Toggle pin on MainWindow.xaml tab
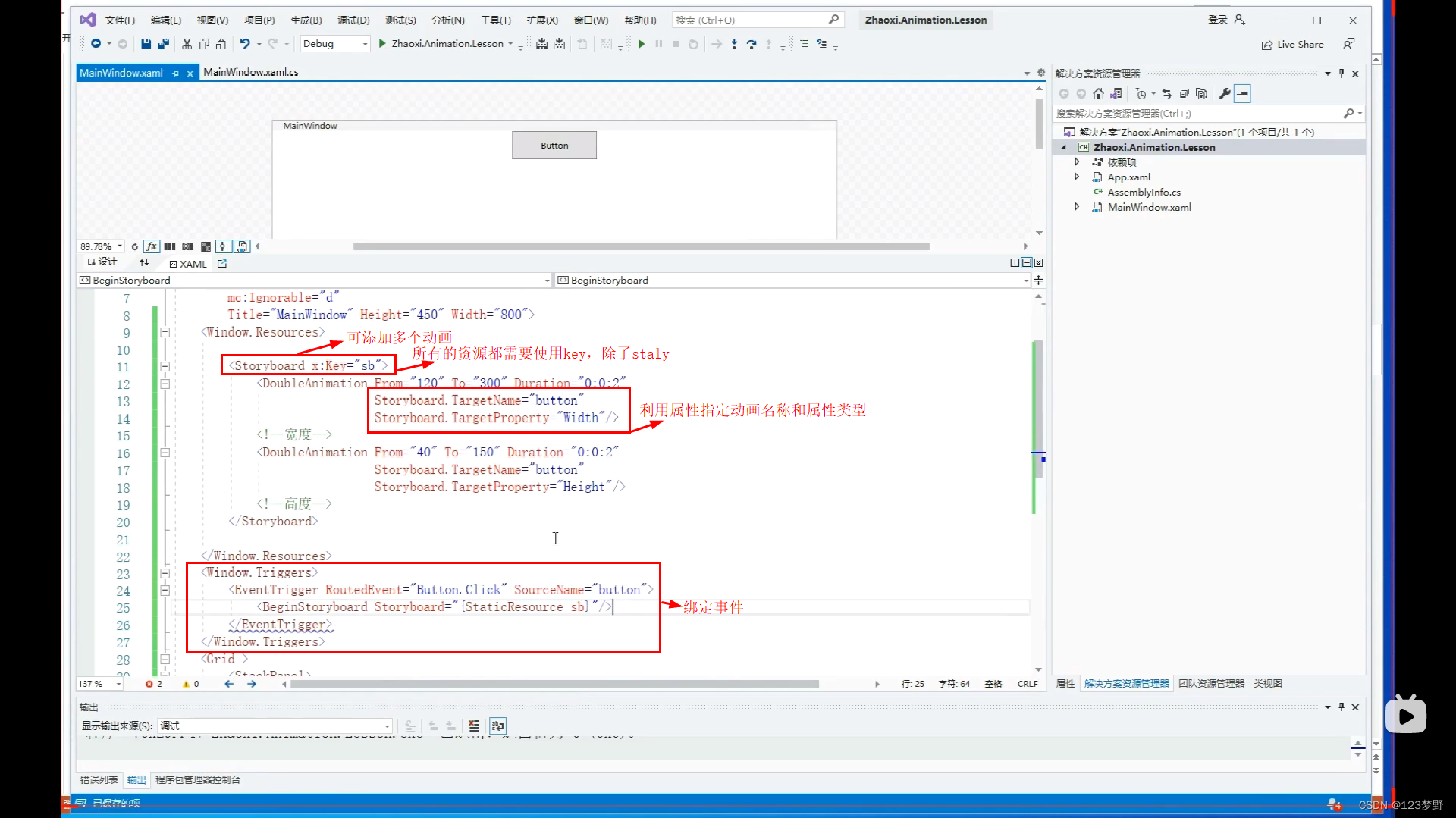The height and width of the screenshot is (818, 1456). (175, 73)
